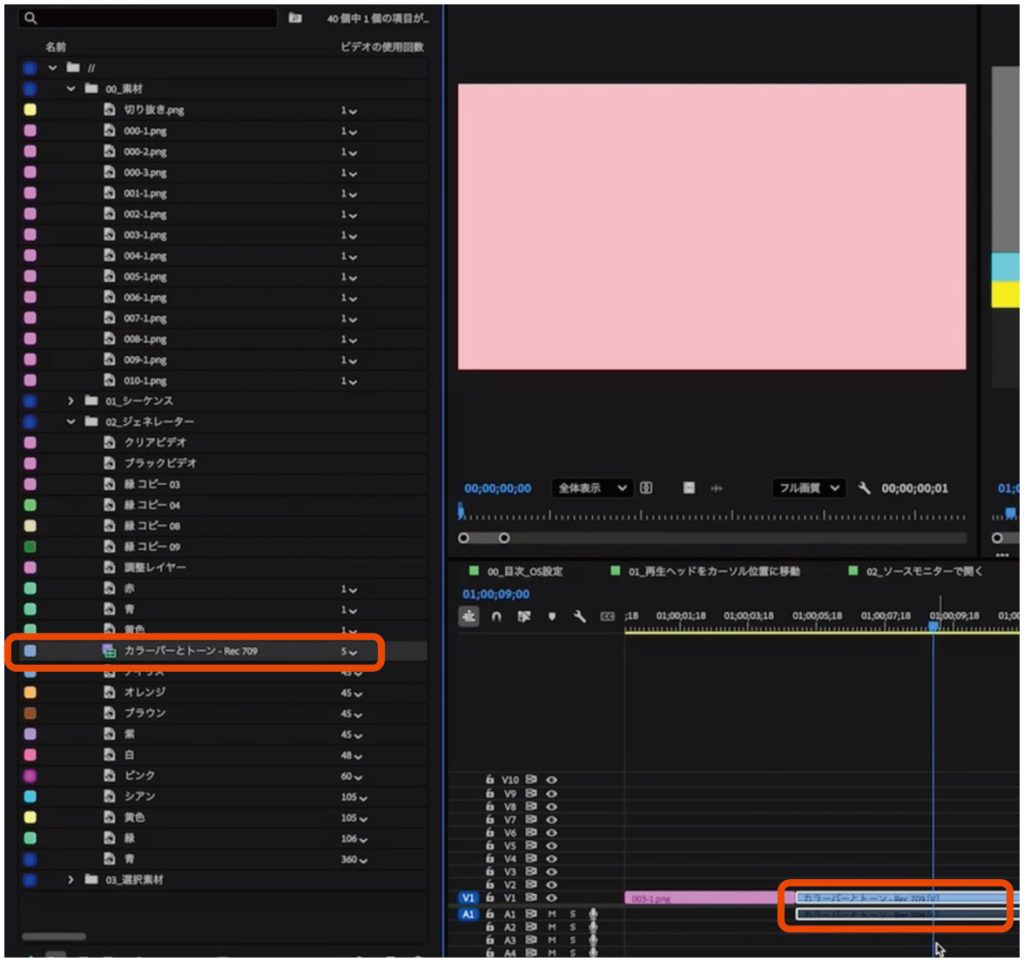This screenshot has width=1024, height=961.
Task: Click the add marker icon in timeline
Action: [x=551, y=617]
